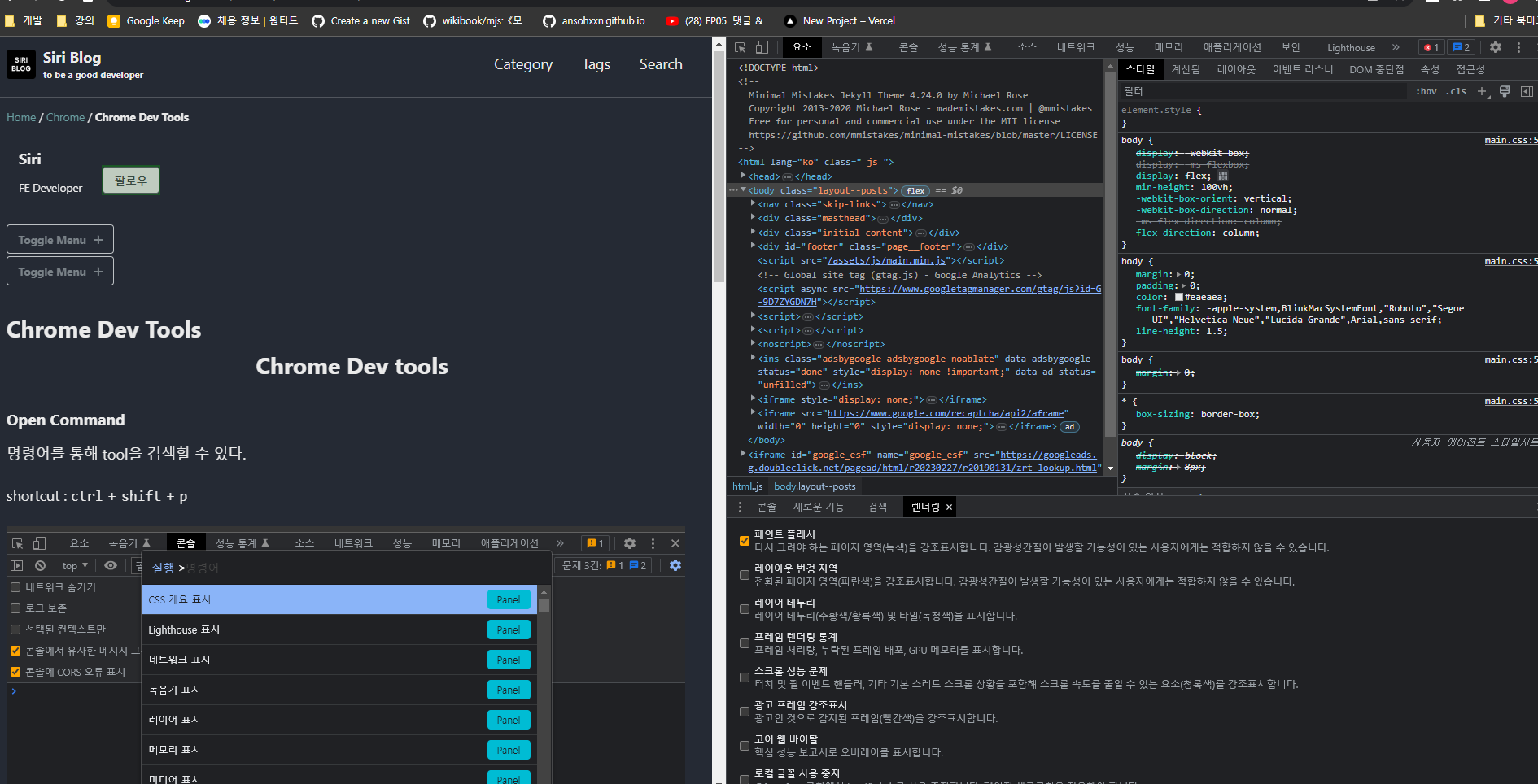Viewport: 1538px width, 784px height.
Task: Open the DevTools three-dot customize menu
Action: click(1518, 47)
